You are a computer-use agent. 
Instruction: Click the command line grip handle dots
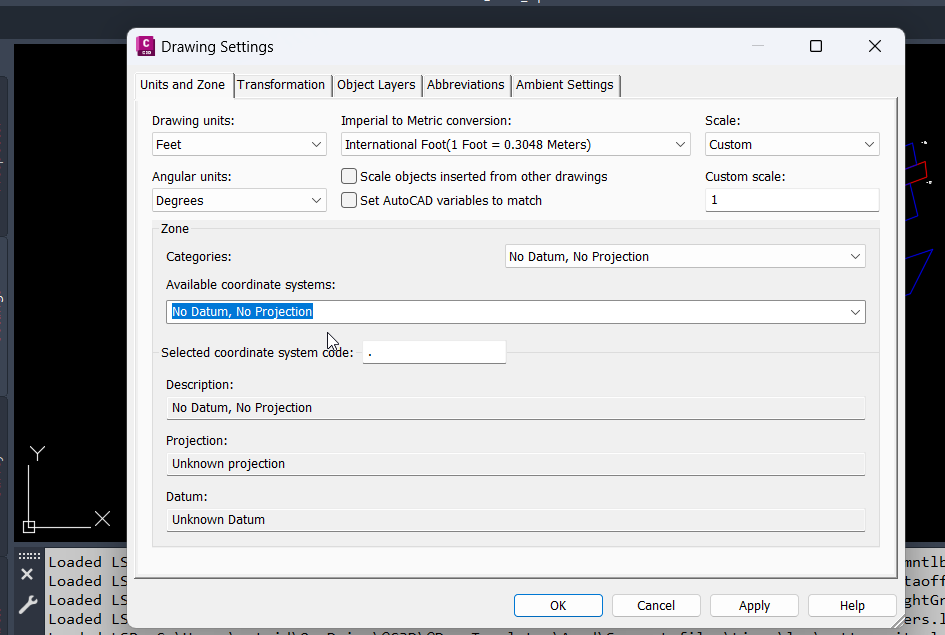29,556
